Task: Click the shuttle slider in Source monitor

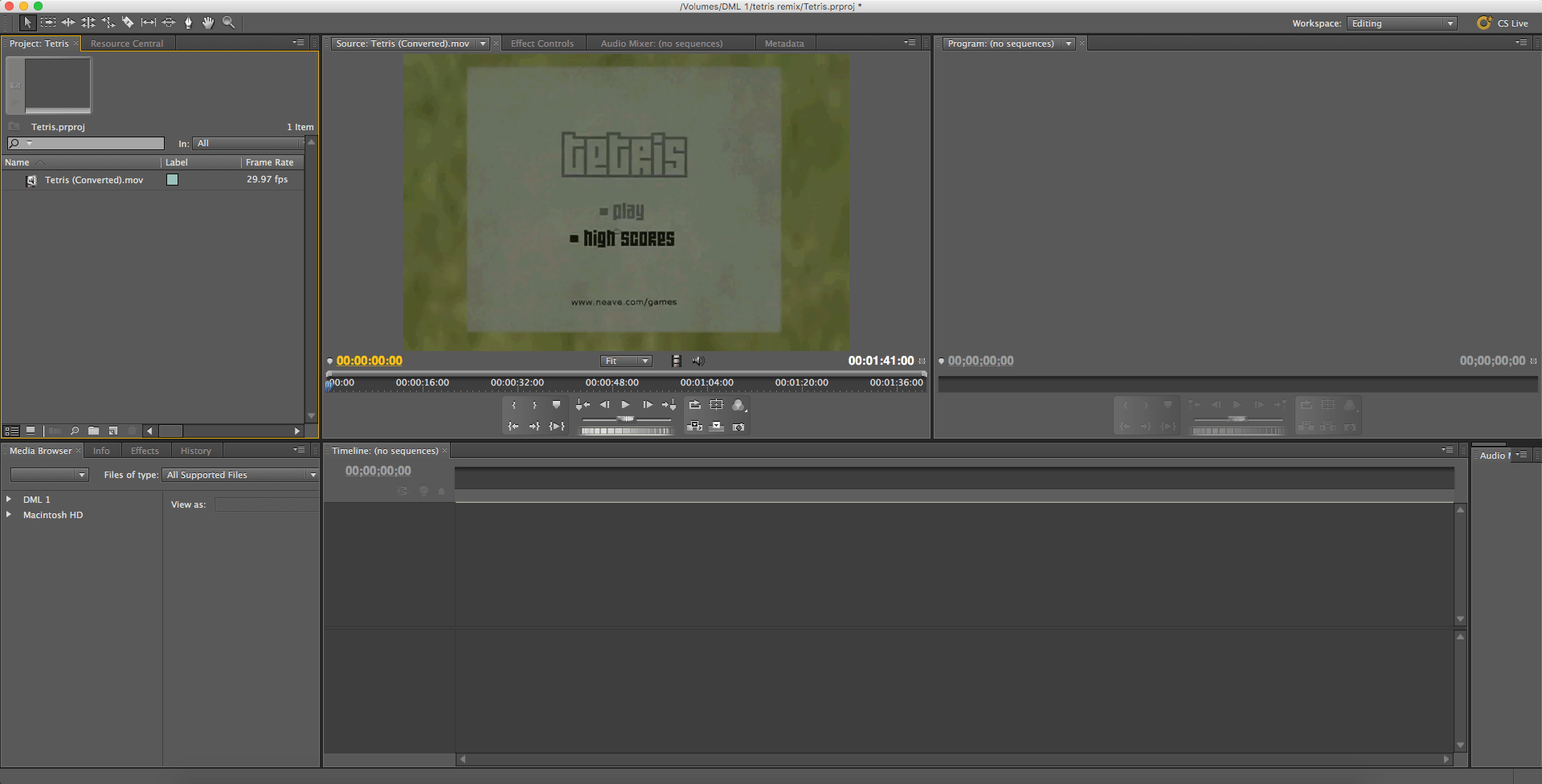Action: (626, 419)
